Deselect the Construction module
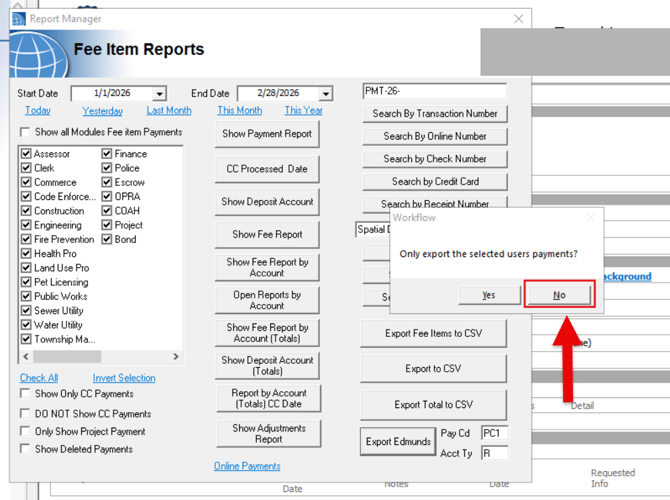Viewport: 670px width, 500px height. click(x=26, y=211)
